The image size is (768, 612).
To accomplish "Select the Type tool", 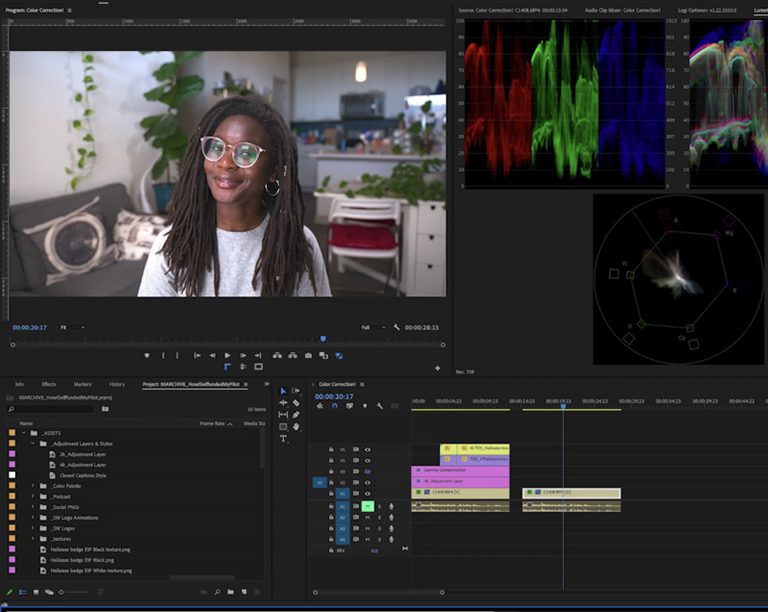I will pos(283,439).
